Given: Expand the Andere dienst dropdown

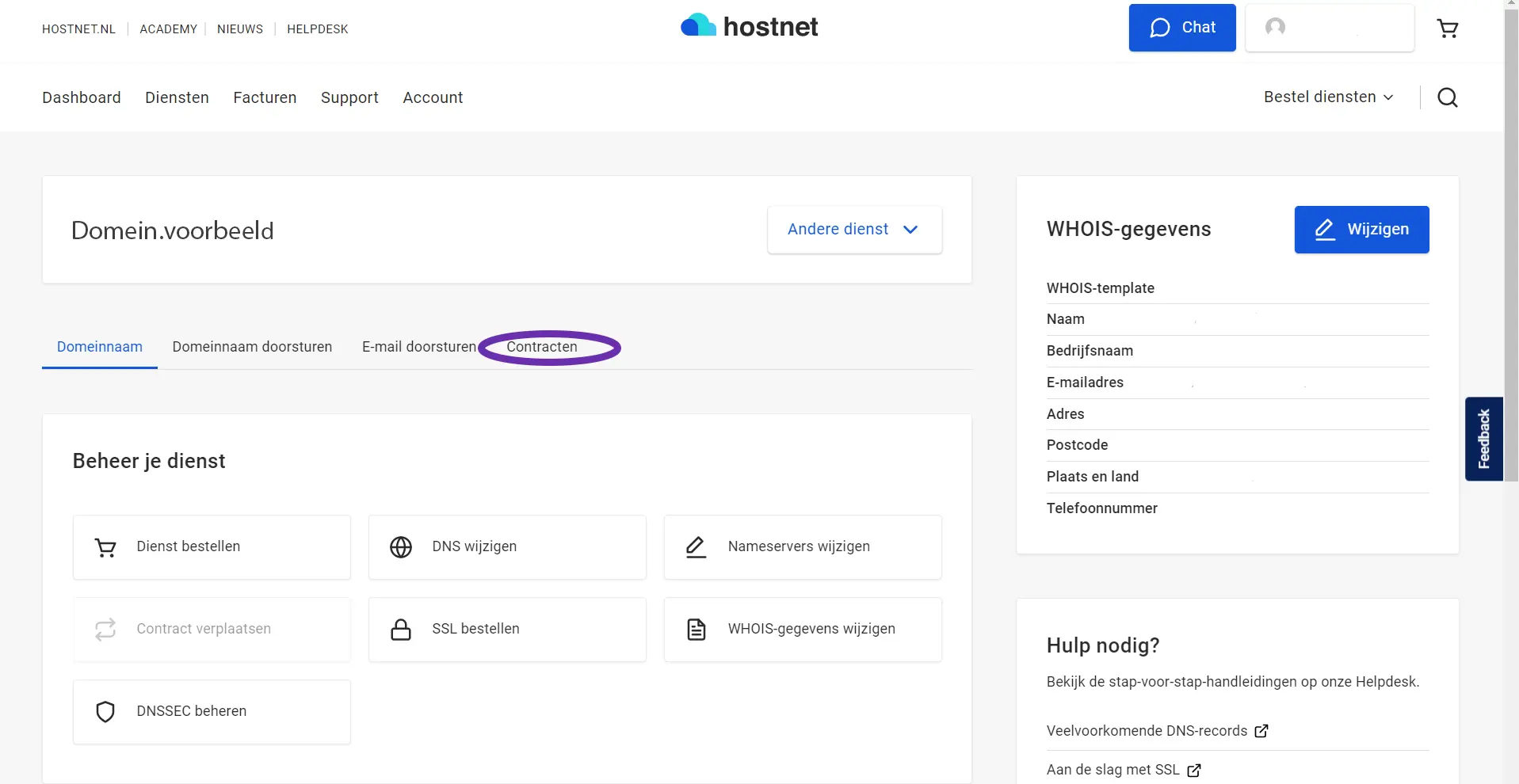Looking at the screenshot, I should click(x=854, y=230).
